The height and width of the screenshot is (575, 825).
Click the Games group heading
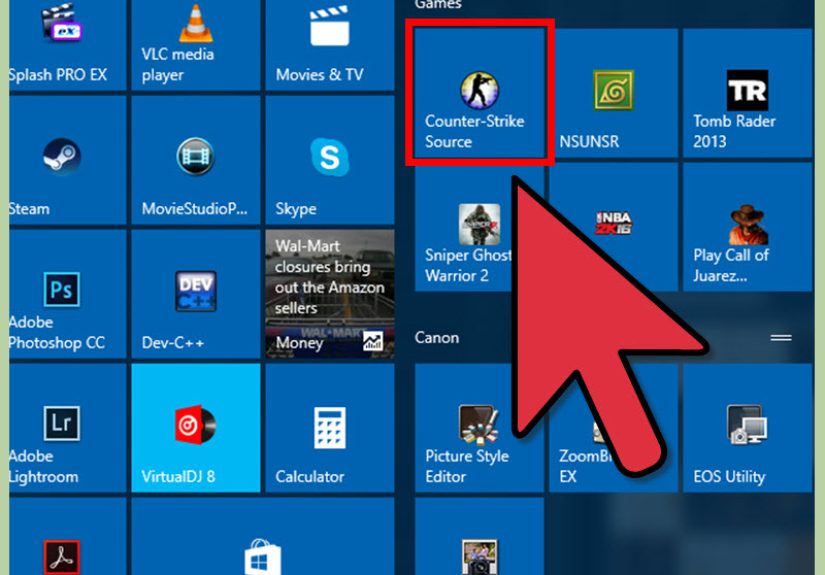(438, 5)
